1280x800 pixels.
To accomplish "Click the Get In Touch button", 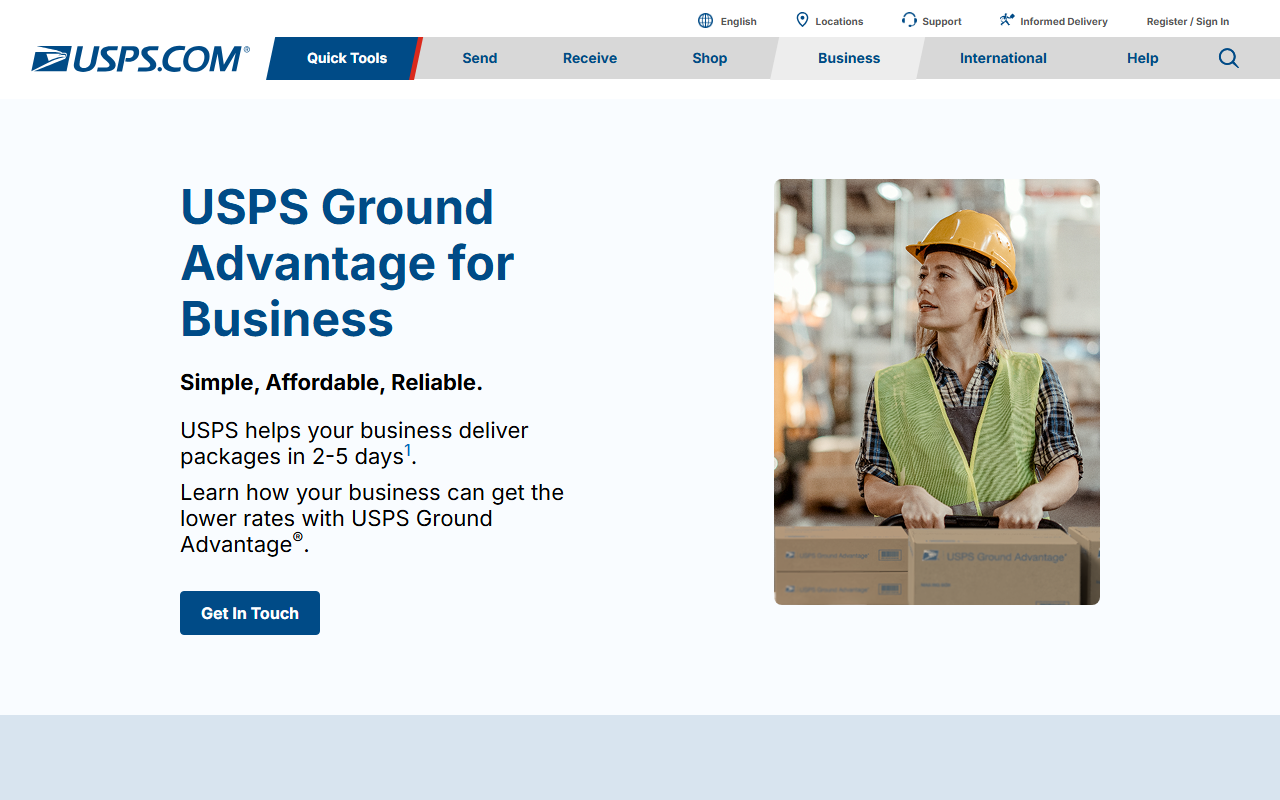I will point(250,613).
